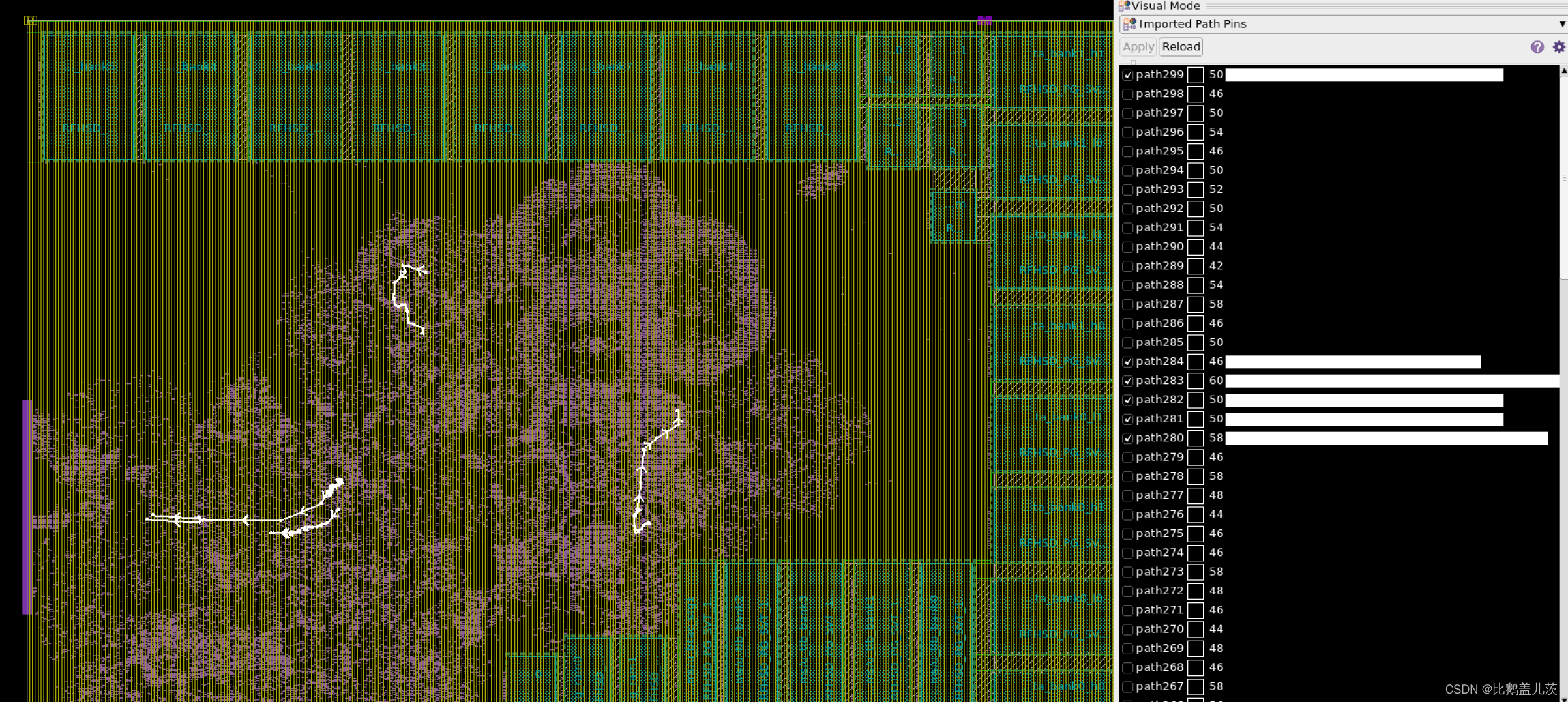Check the path273 checkbox
This screenshot has width=1568, height=702.
pyautogui.click(x=1128, y=572)
